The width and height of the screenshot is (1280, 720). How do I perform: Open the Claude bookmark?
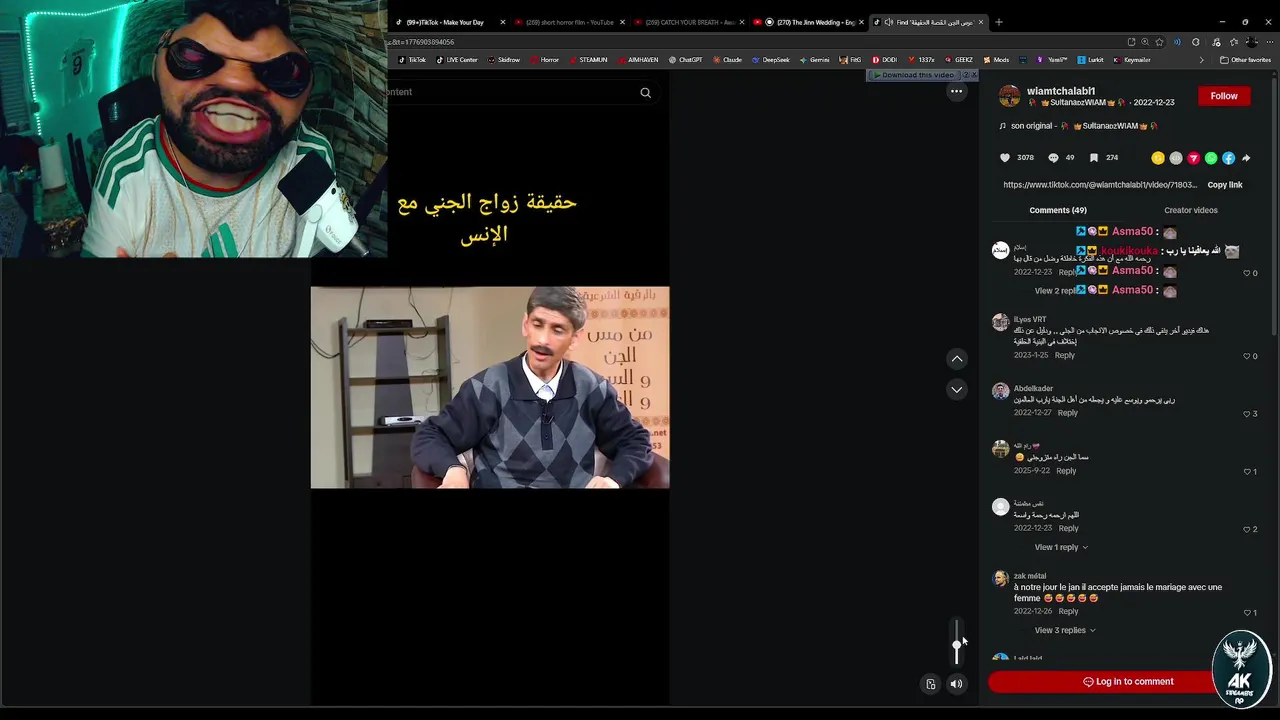coord(727,60)
